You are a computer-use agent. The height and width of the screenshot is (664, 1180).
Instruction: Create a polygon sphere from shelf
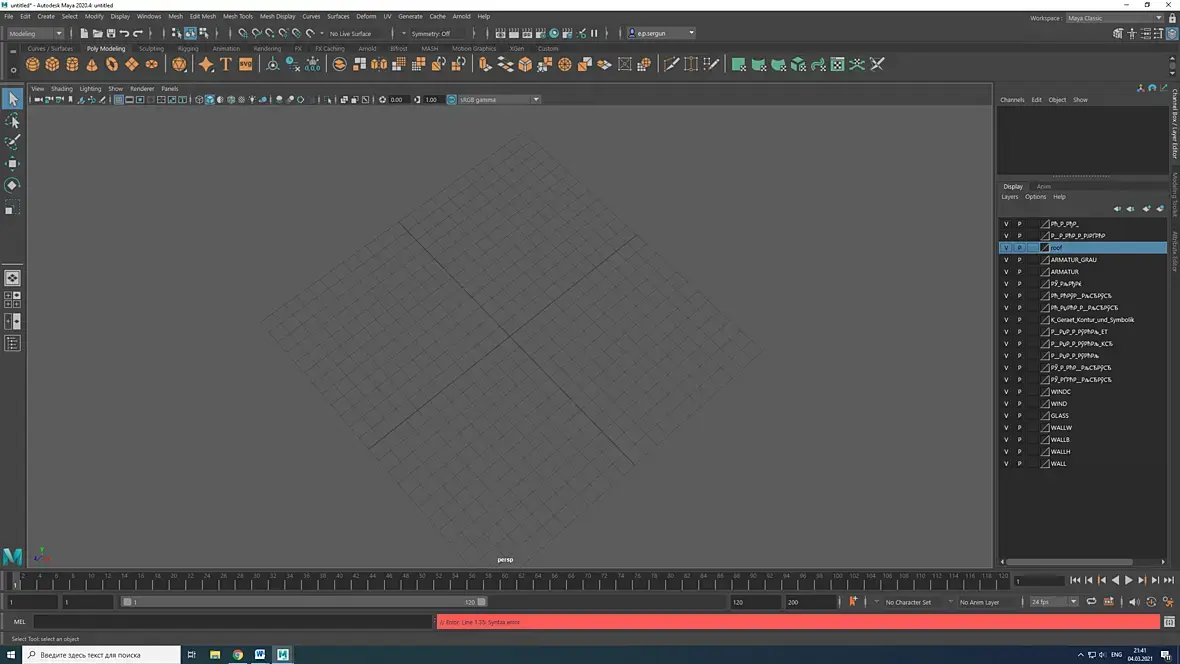tap(32, 65)
